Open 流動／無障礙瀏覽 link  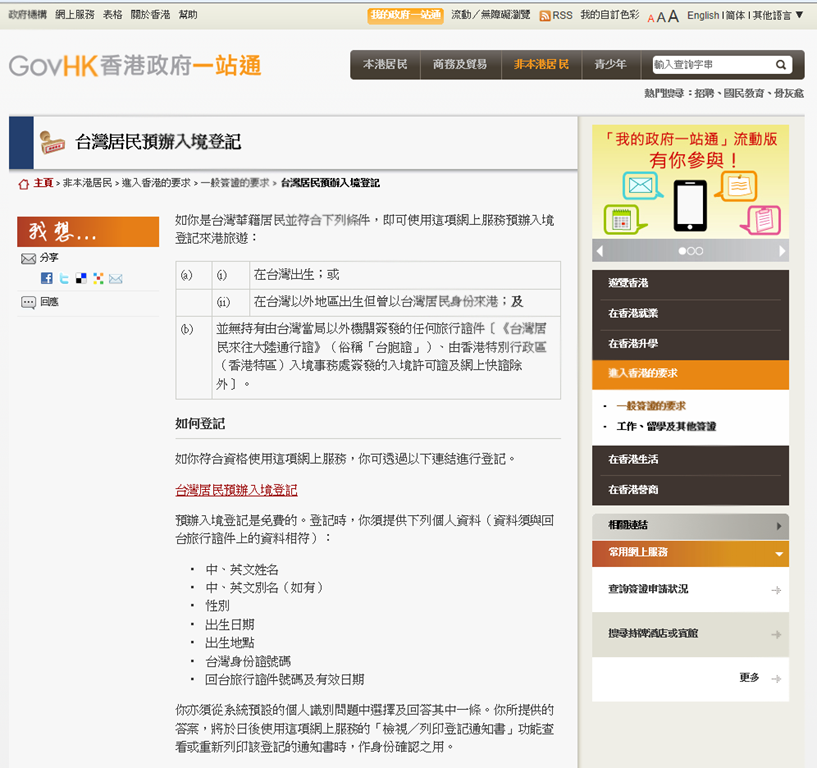coord(491,15)
